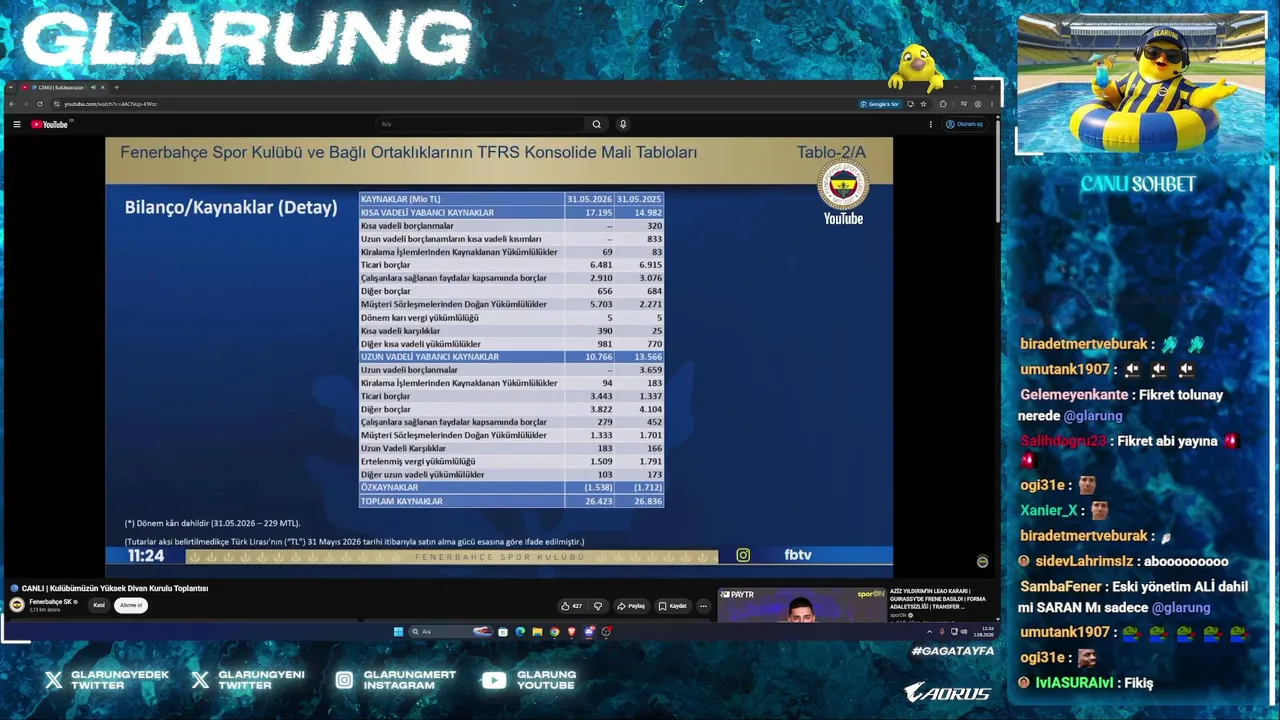Click the #GAGATAYFA hashtag text
The height and width of the screenshot is (720, 1280).
[x=953, y=651]
